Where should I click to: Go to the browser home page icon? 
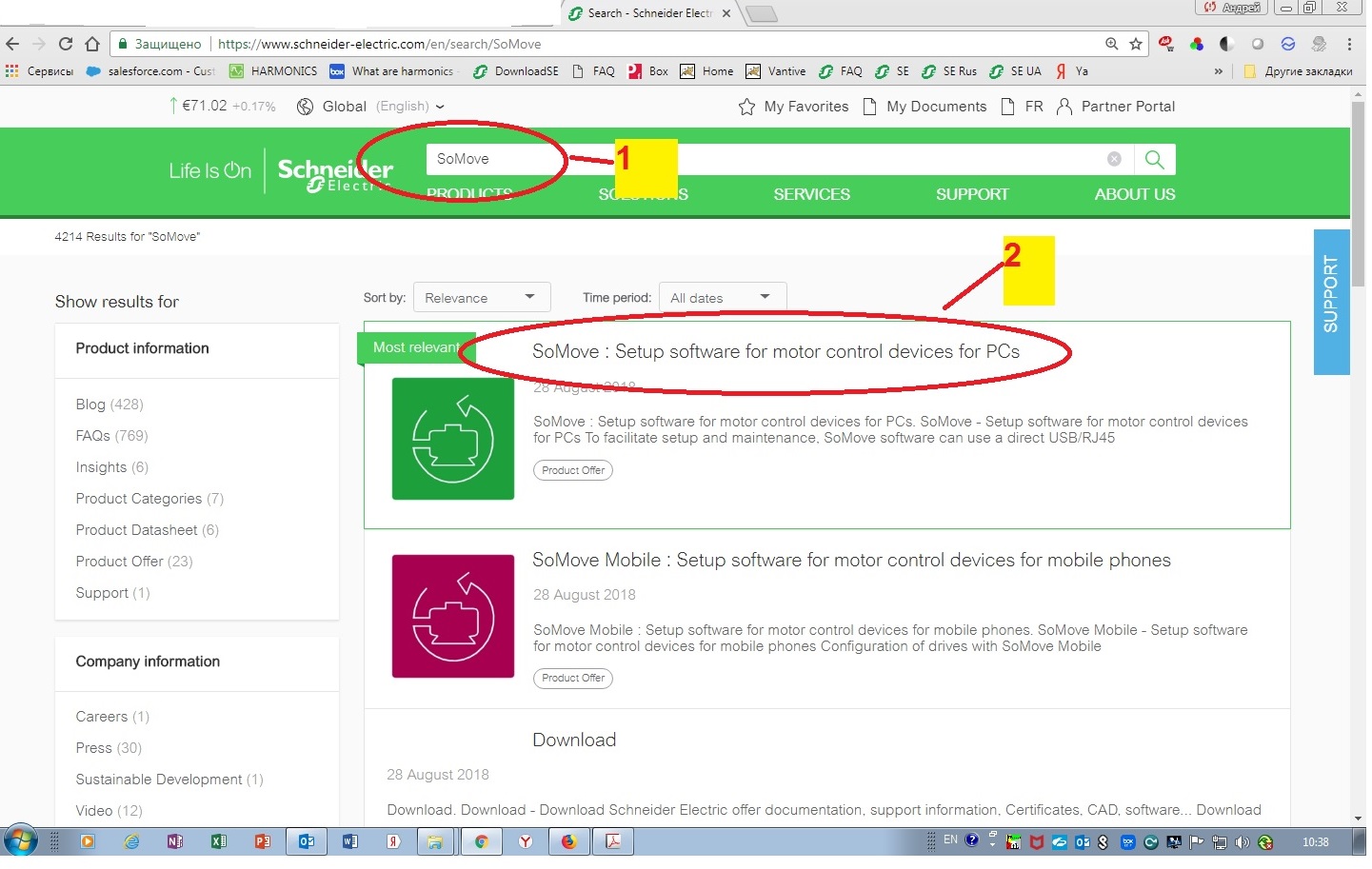click(x=92, y=44)
